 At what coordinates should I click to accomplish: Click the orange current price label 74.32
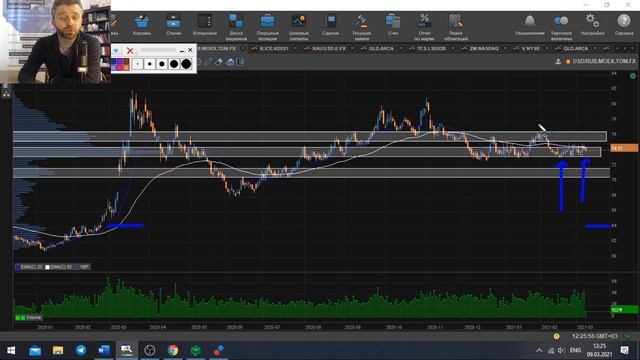pyautogui.click(x=624, y=148)
